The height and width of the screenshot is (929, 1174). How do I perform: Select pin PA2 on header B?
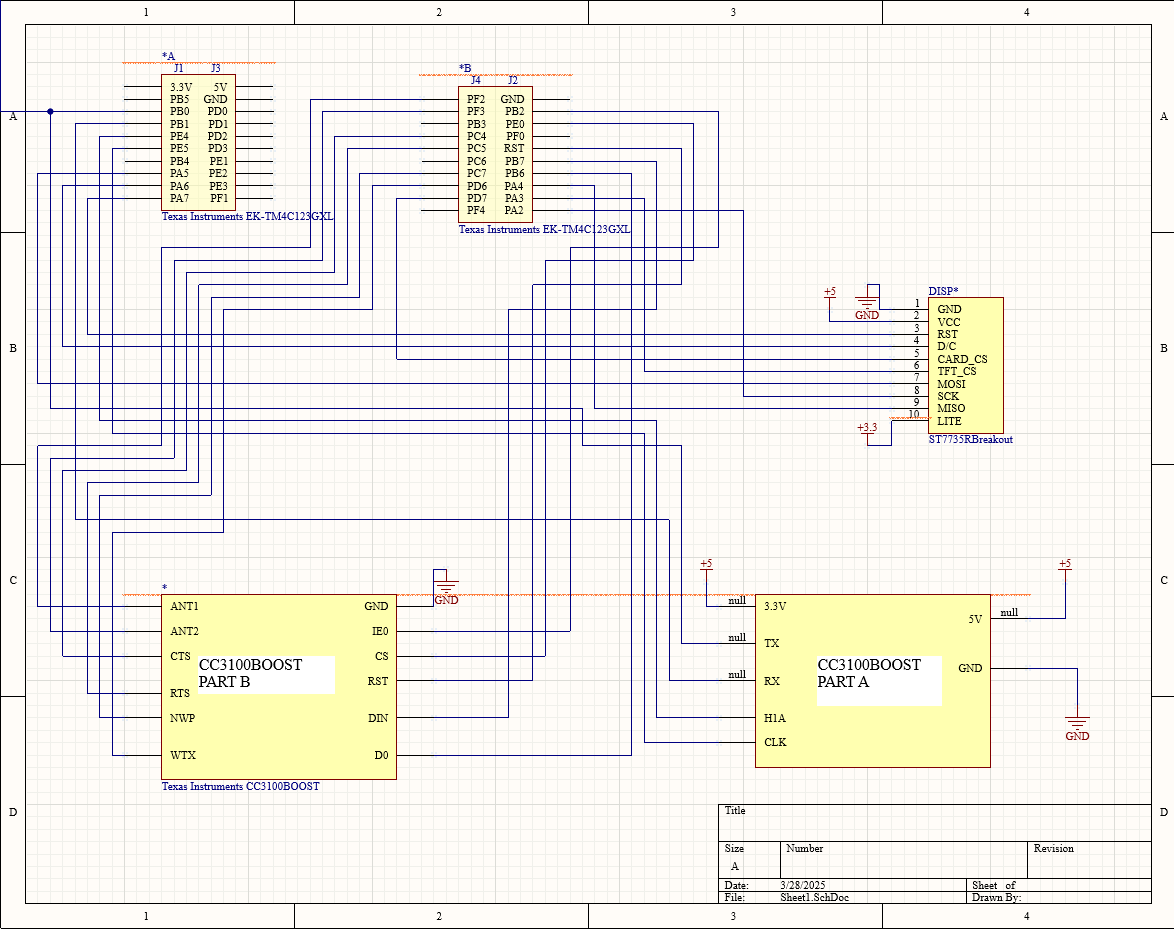click(514, 210)
